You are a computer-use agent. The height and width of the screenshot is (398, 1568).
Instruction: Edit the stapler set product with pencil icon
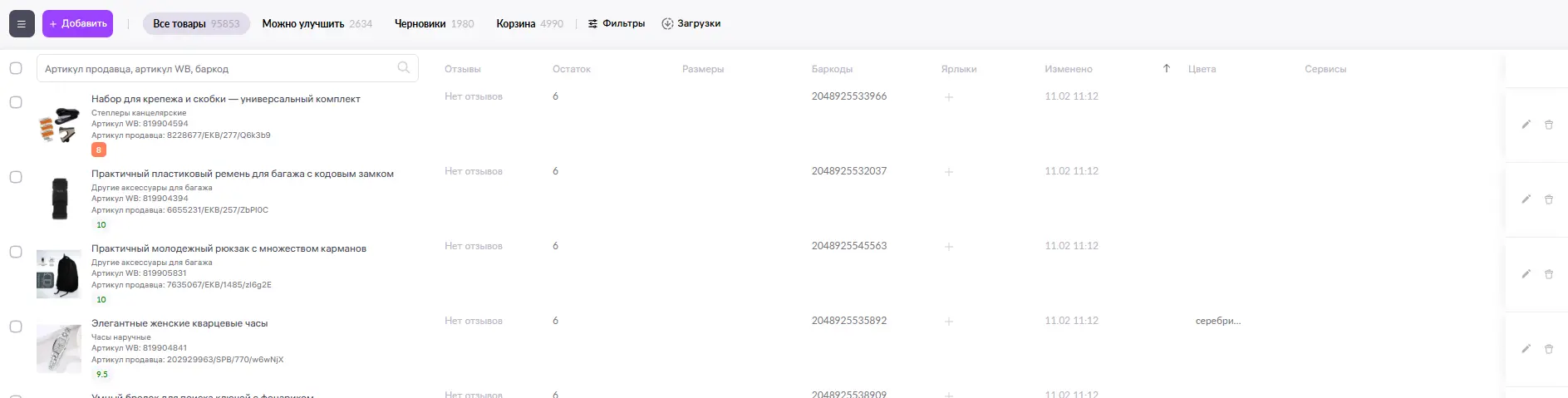(1526, 125)
